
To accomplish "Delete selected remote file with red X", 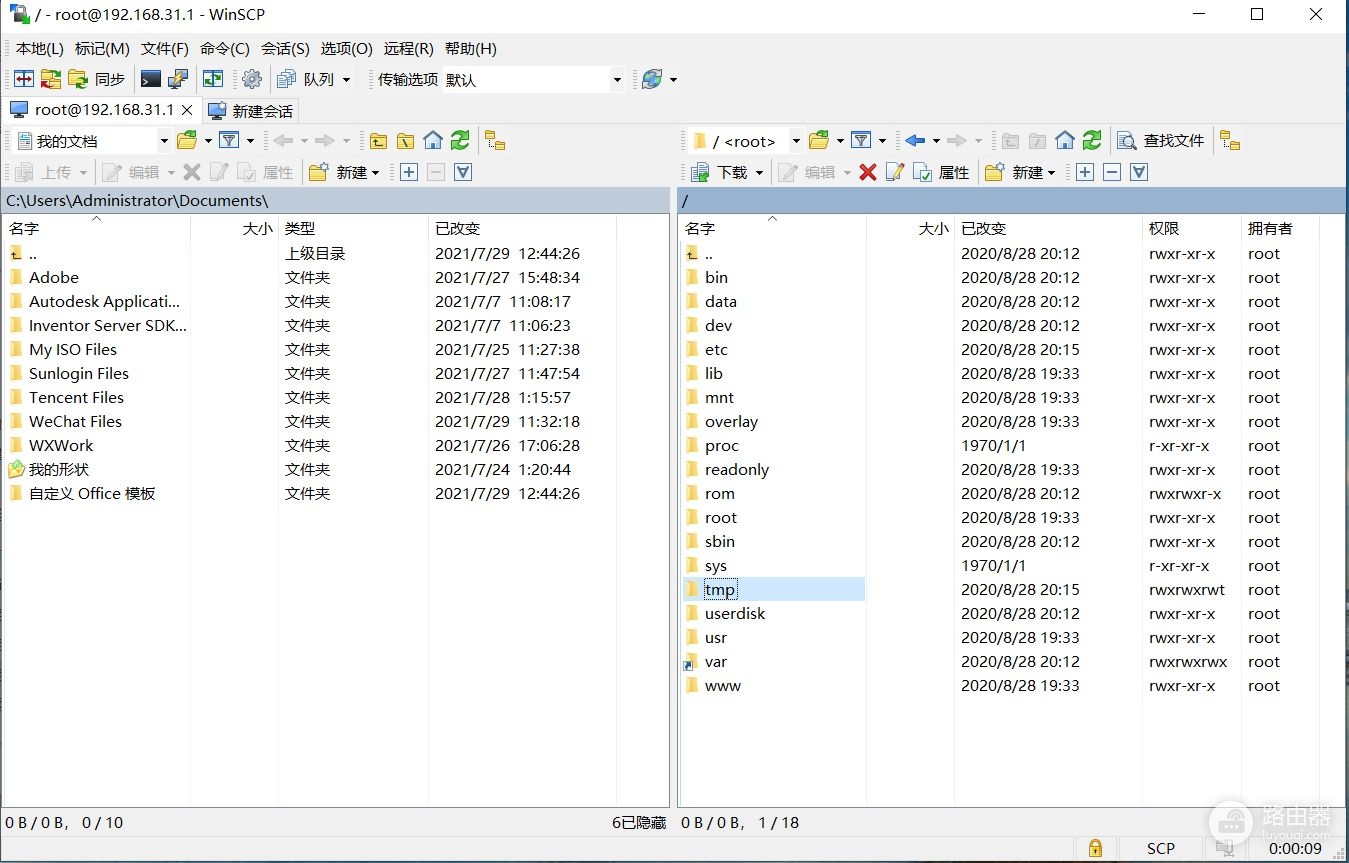I will point(868,172).
